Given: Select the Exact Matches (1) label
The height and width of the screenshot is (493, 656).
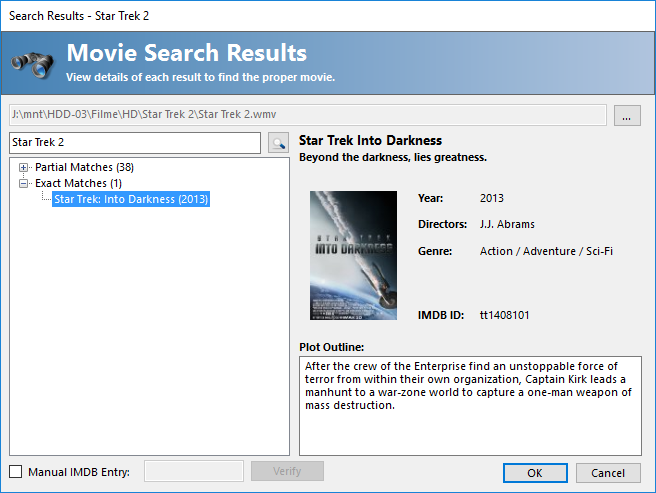Looking at the screenshot, I should (x=78, y=183).
